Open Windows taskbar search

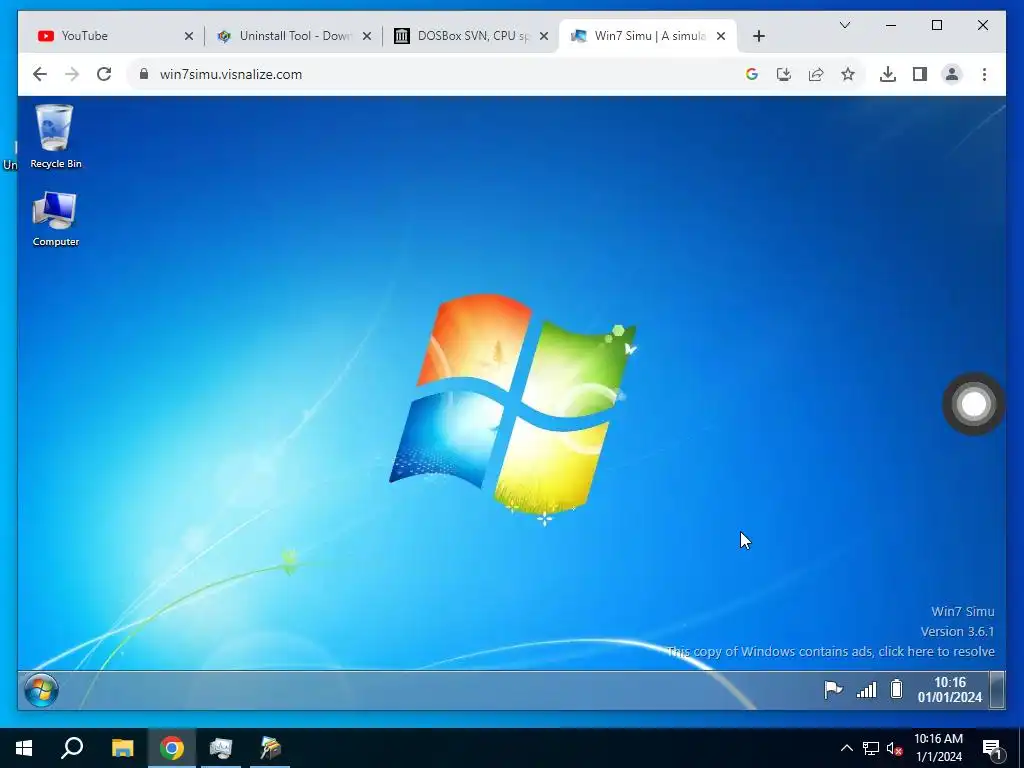pos(72,748)
